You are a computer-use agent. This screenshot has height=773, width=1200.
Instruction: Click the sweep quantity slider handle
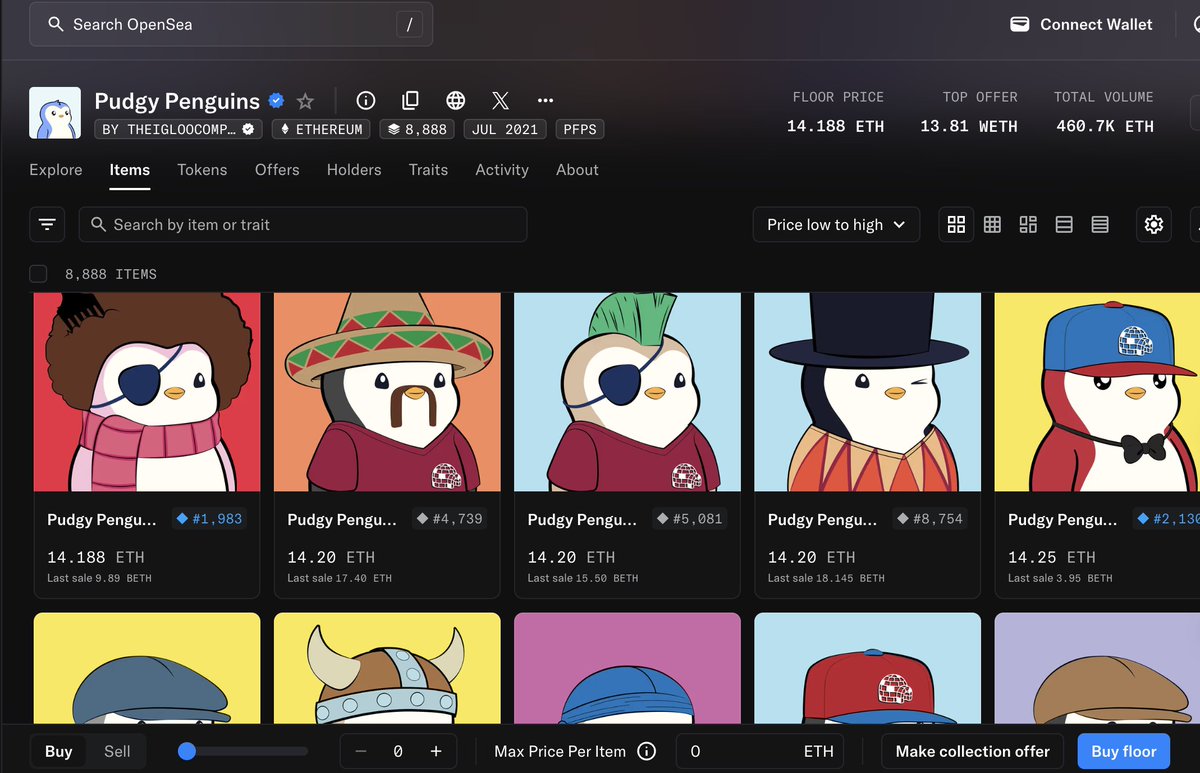pos(186,751)
